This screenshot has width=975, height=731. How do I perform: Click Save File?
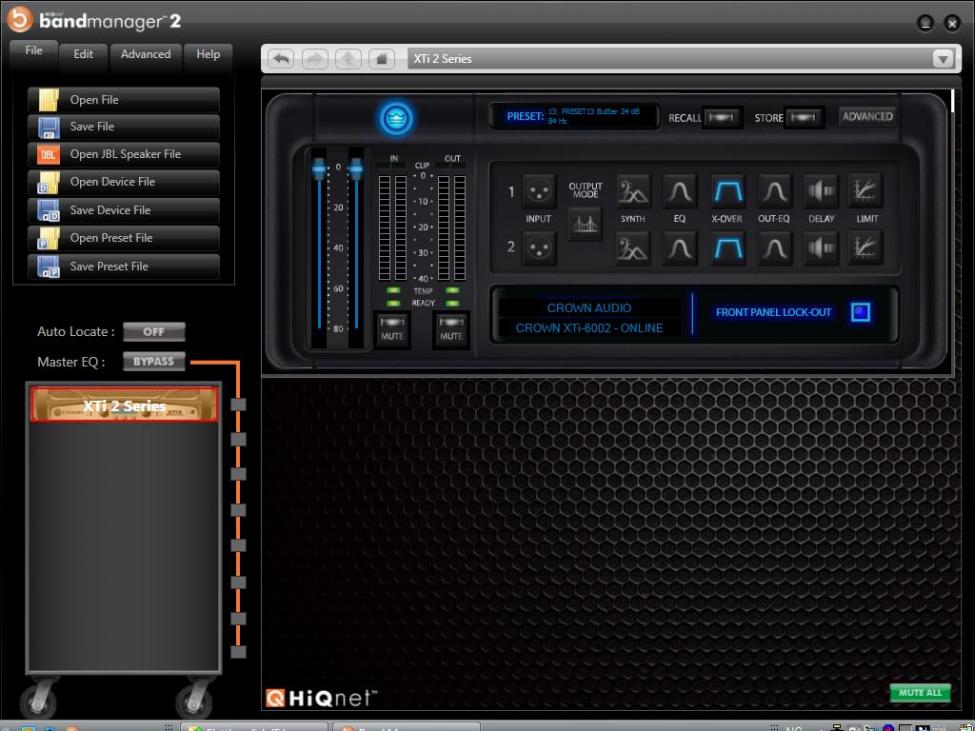123,127
